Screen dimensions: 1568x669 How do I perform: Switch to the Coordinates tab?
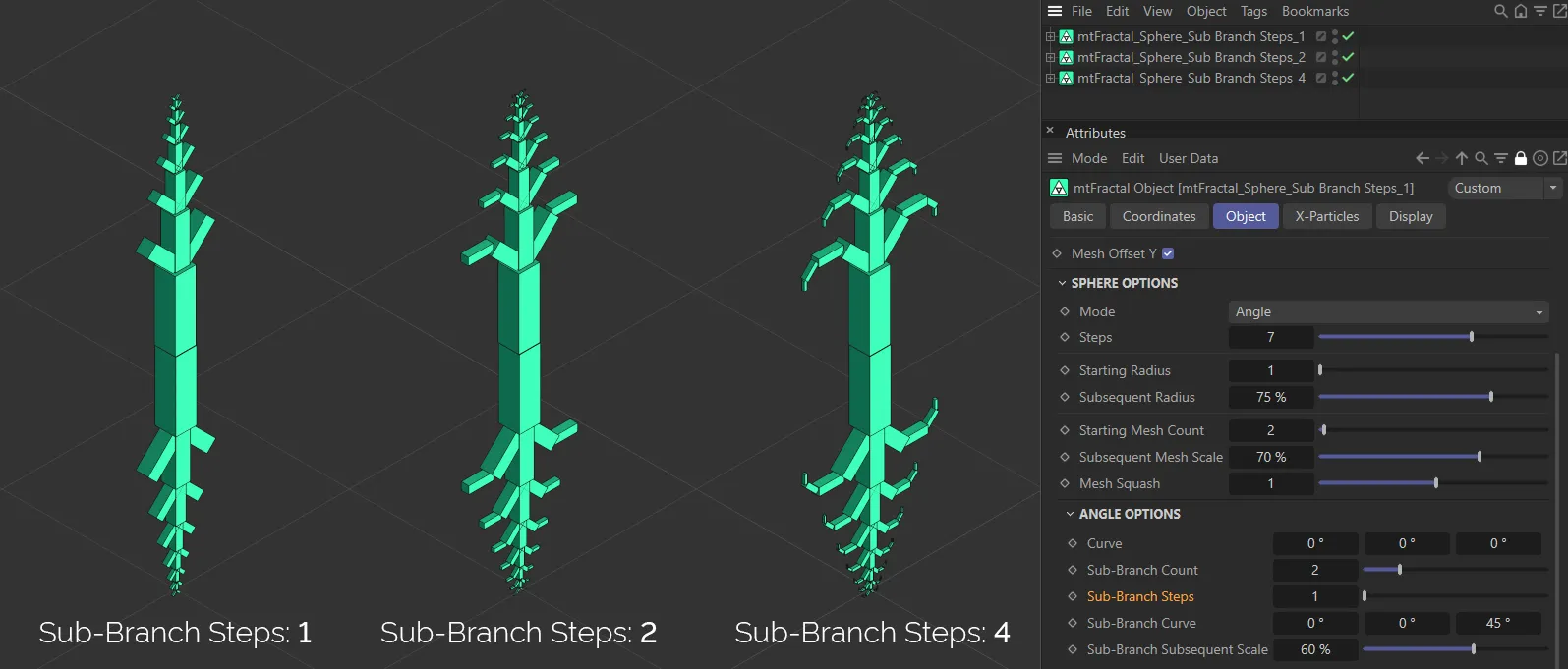tap(1159, 216)
